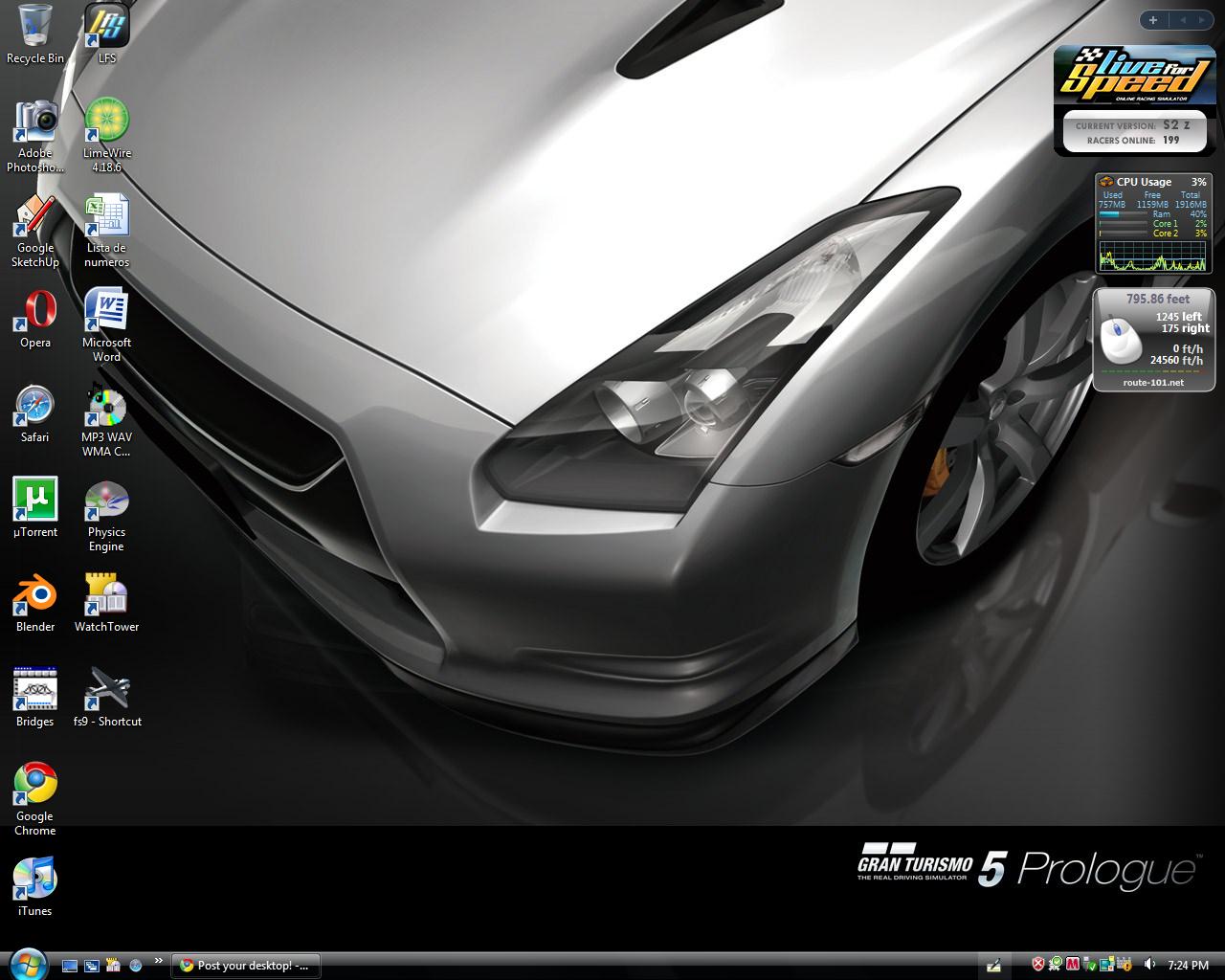Switch to the 'Post your desktop!' Chrome taskbar button

(x=246, y=966)
